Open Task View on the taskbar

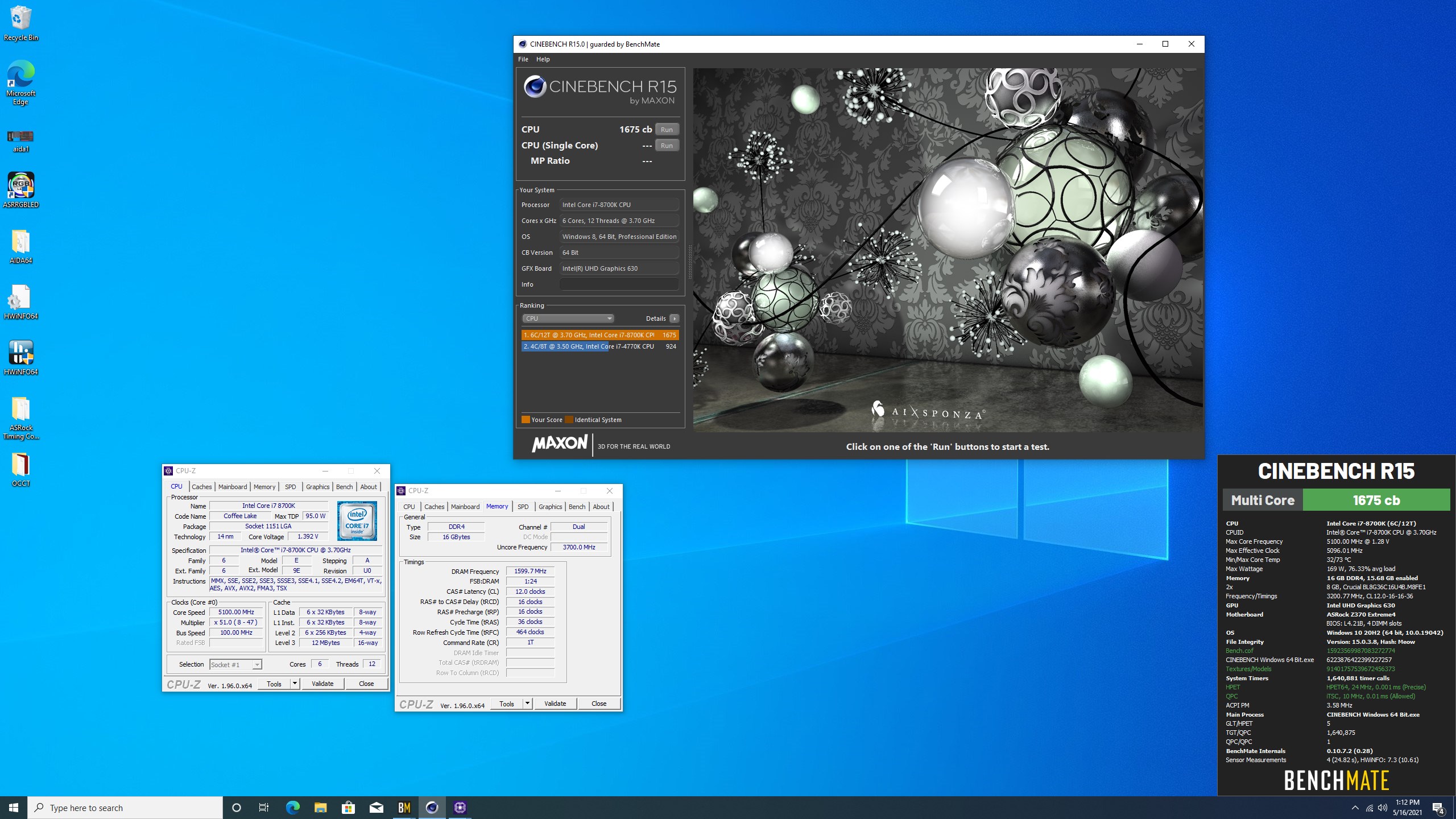pyautogui.click(x=264, y=808)
